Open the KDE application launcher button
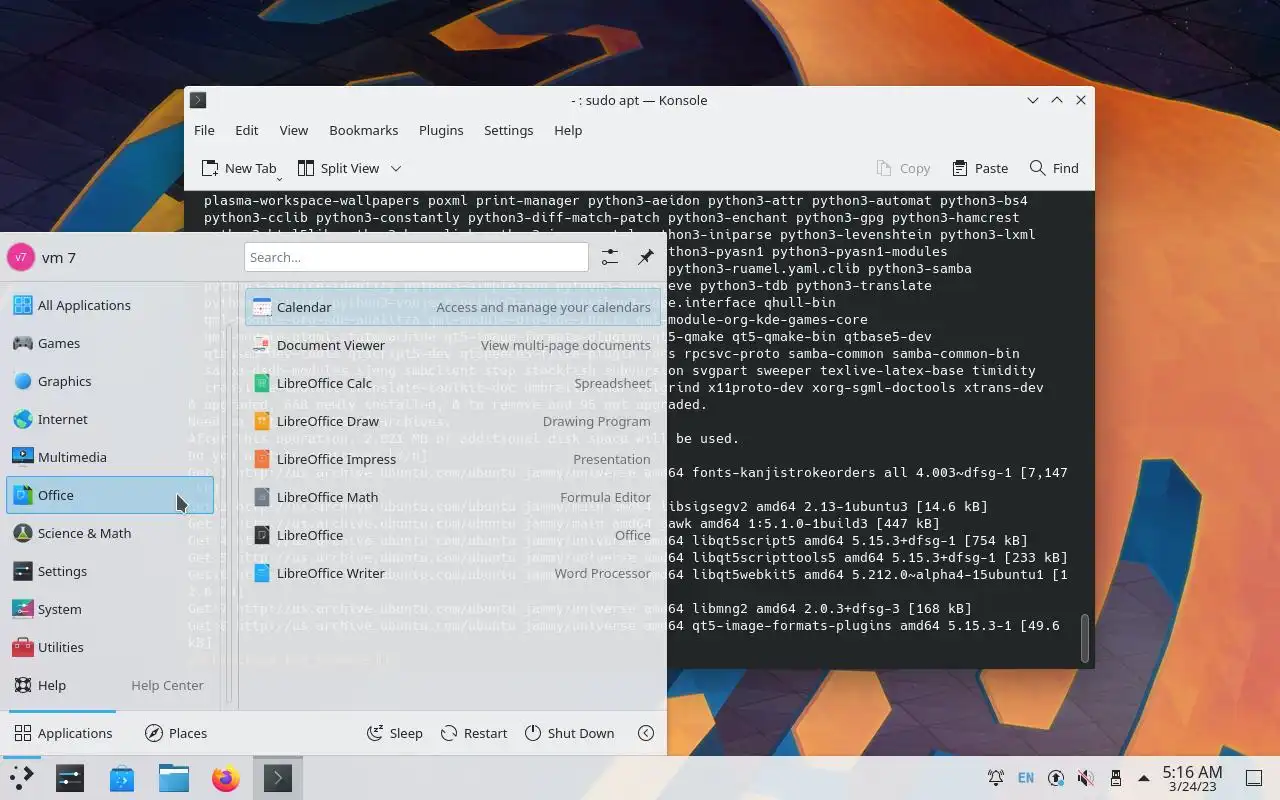The image size is (1280, 800). (x=21, y=778)
